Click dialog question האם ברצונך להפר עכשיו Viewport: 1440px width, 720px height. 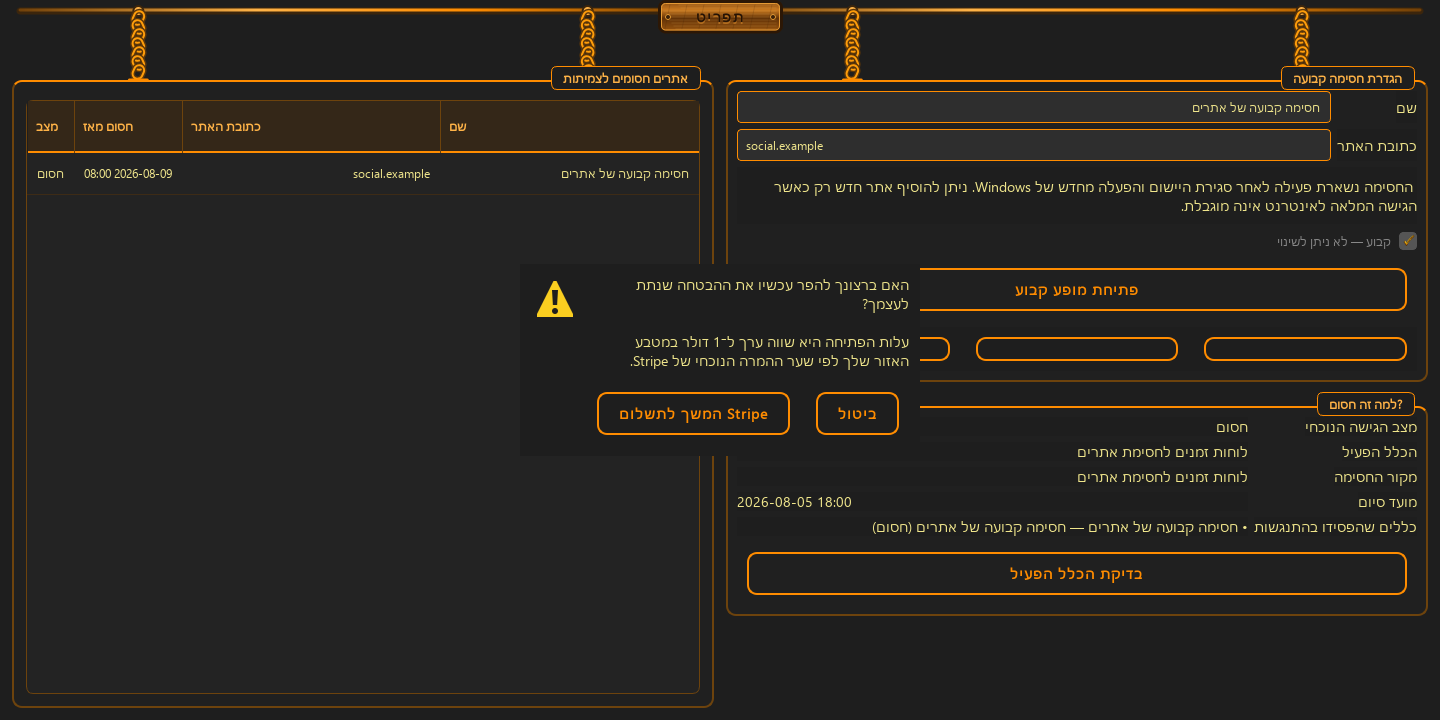tap(772, 294)
